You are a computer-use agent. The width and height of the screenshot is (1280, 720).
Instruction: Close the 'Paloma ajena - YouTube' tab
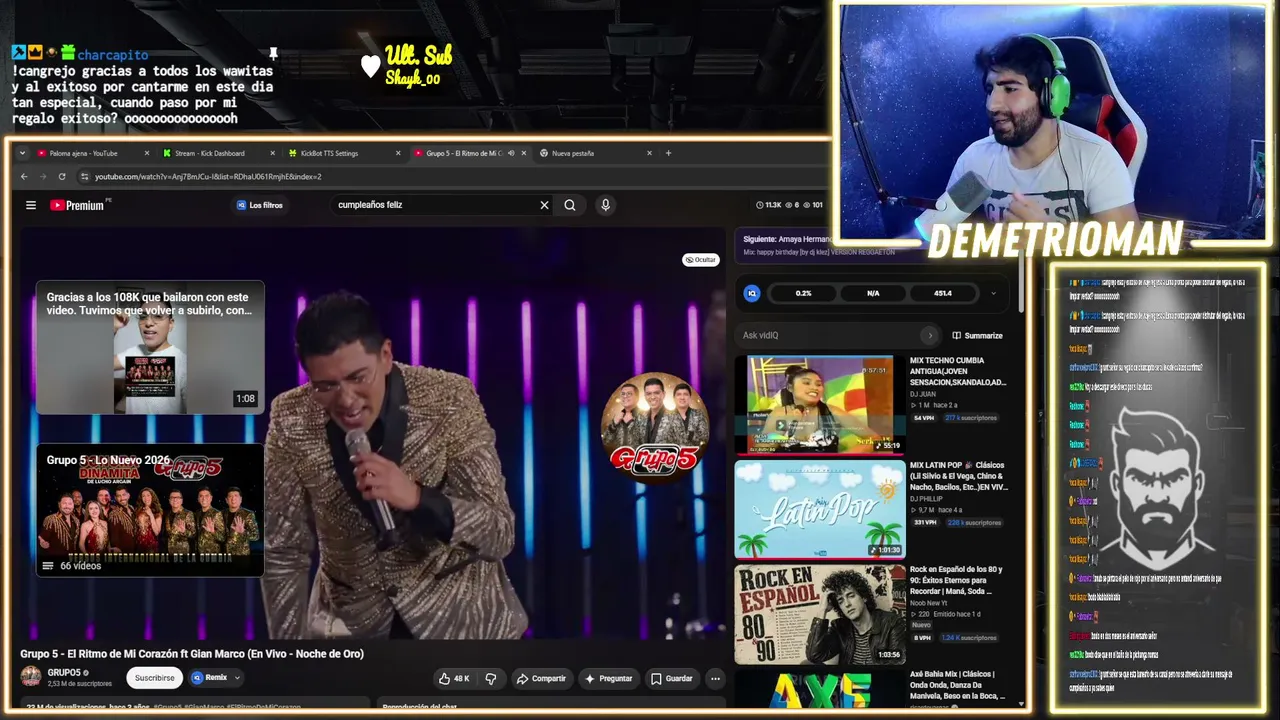click(x=147, y=153)
